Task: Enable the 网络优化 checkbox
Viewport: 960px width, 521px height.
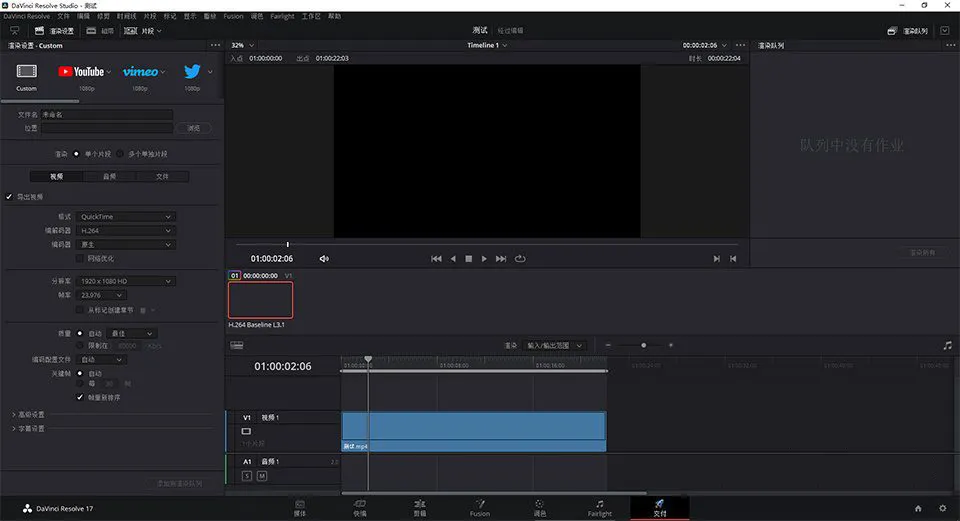Action: (80, 258)
